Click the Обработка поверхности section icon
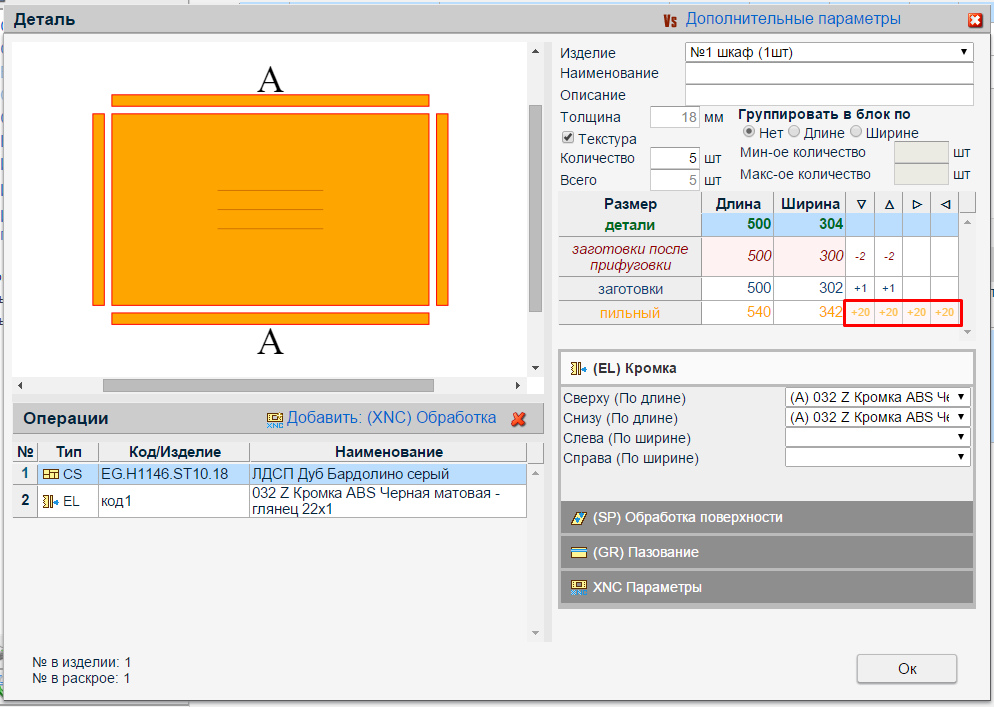 (579, 518)
